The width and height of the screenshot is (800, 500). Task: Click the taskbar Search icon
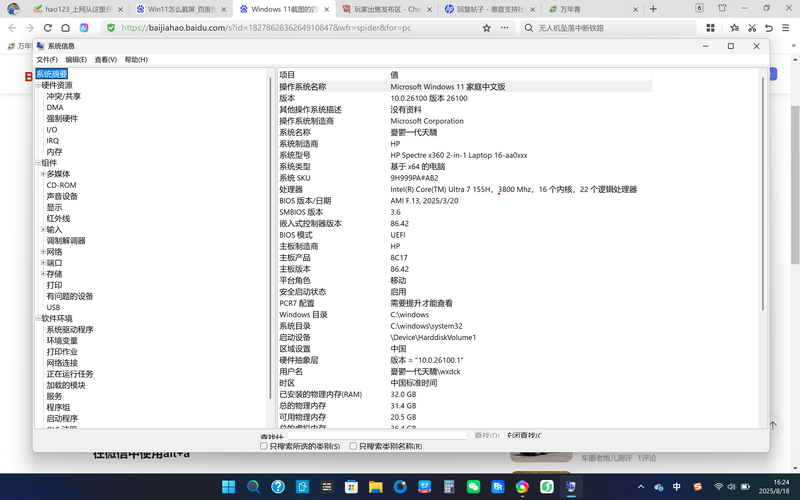pyautogui.click(x=252, y=487)
